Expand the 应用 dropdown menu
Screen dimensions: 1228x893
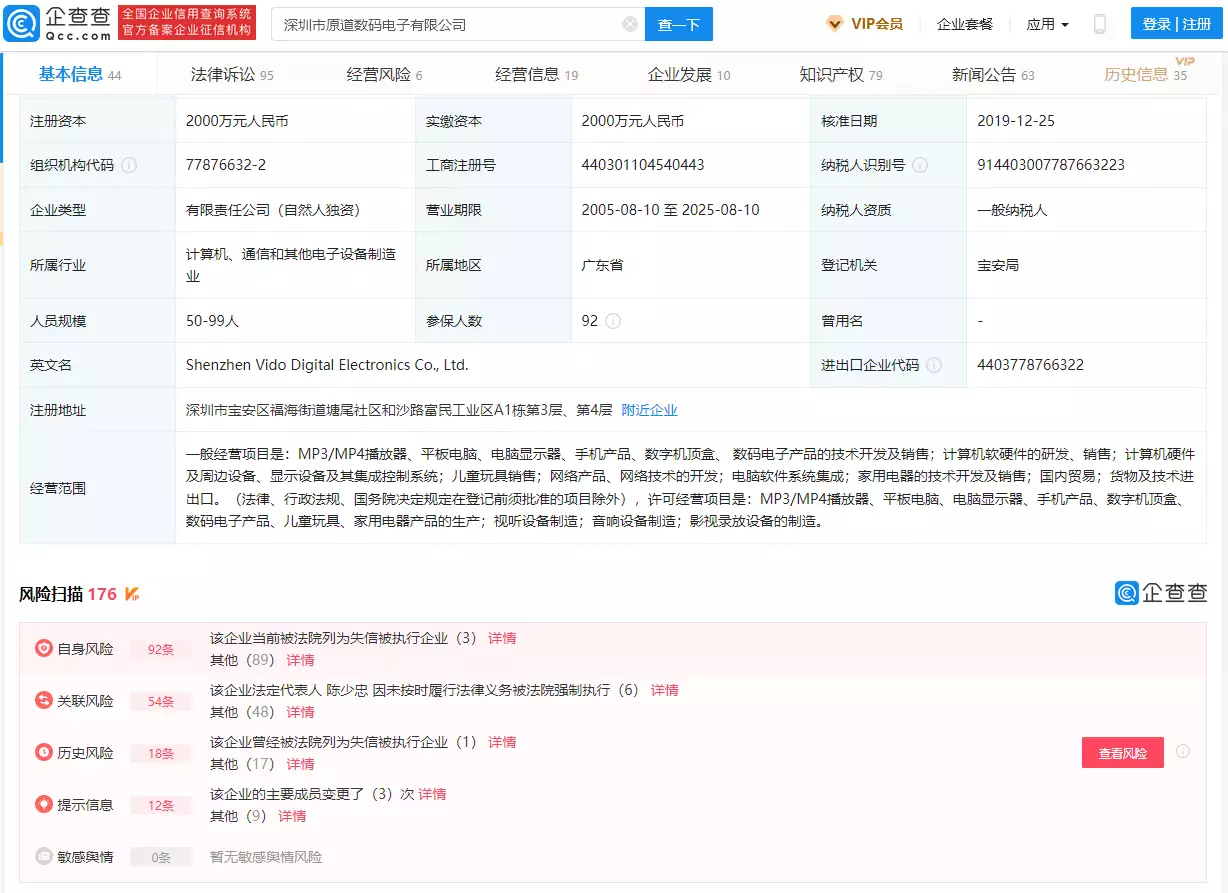(1047, 24)
